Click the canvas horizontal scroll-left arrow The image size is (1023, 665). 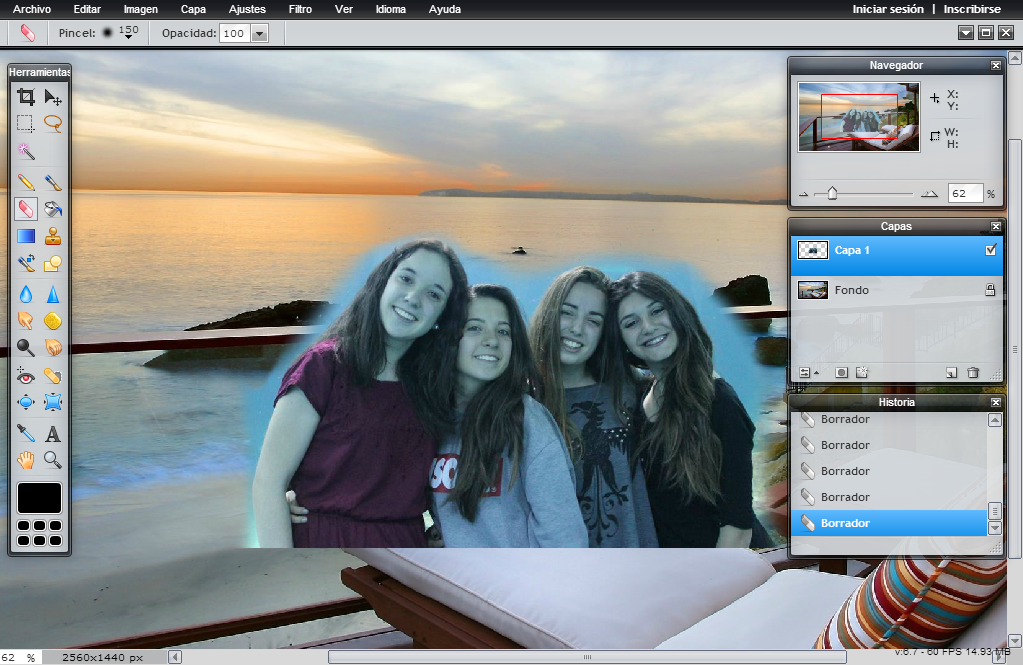pos(175,657)
